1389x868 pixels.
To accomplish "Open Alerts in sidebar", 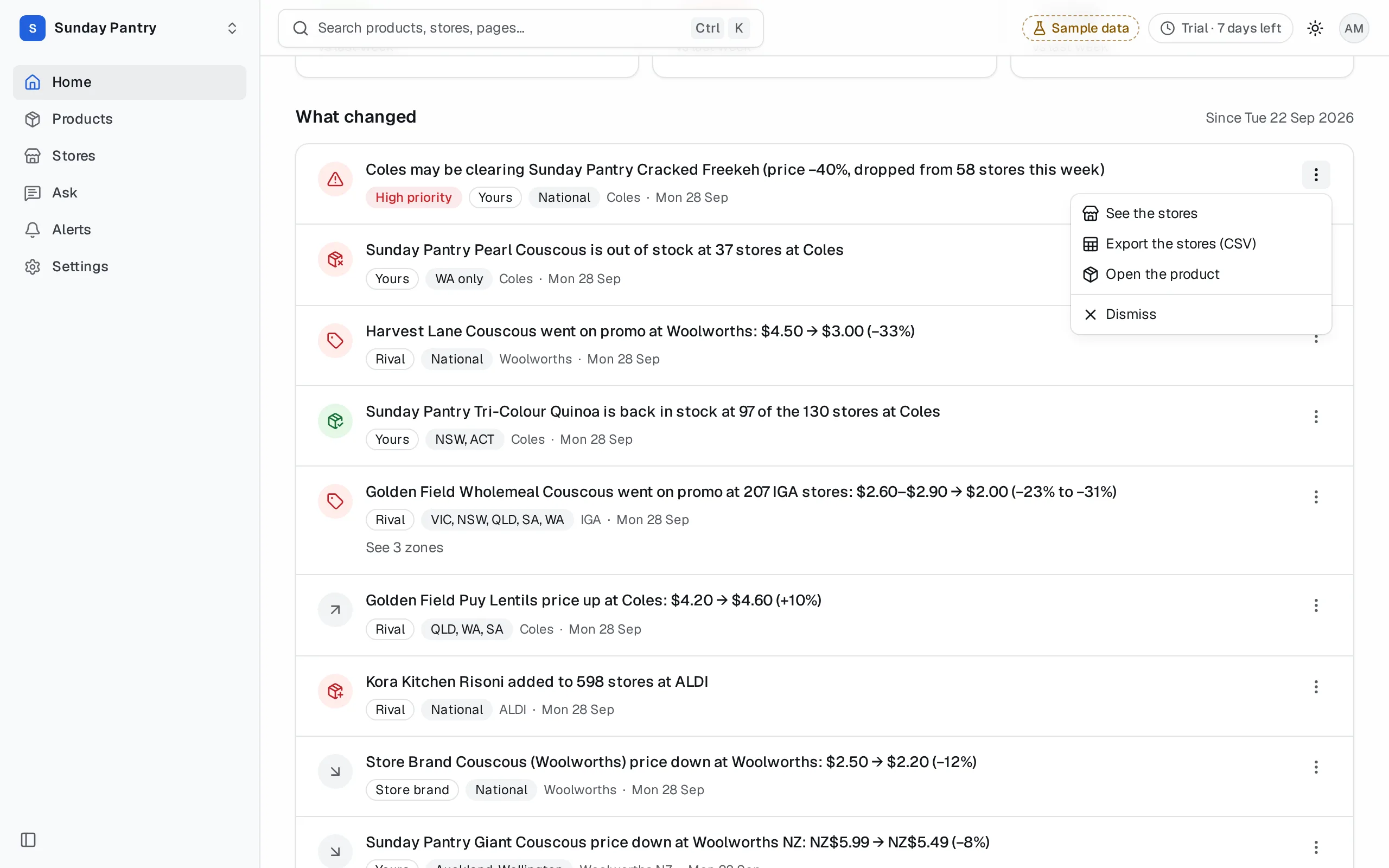I will 129,229.
